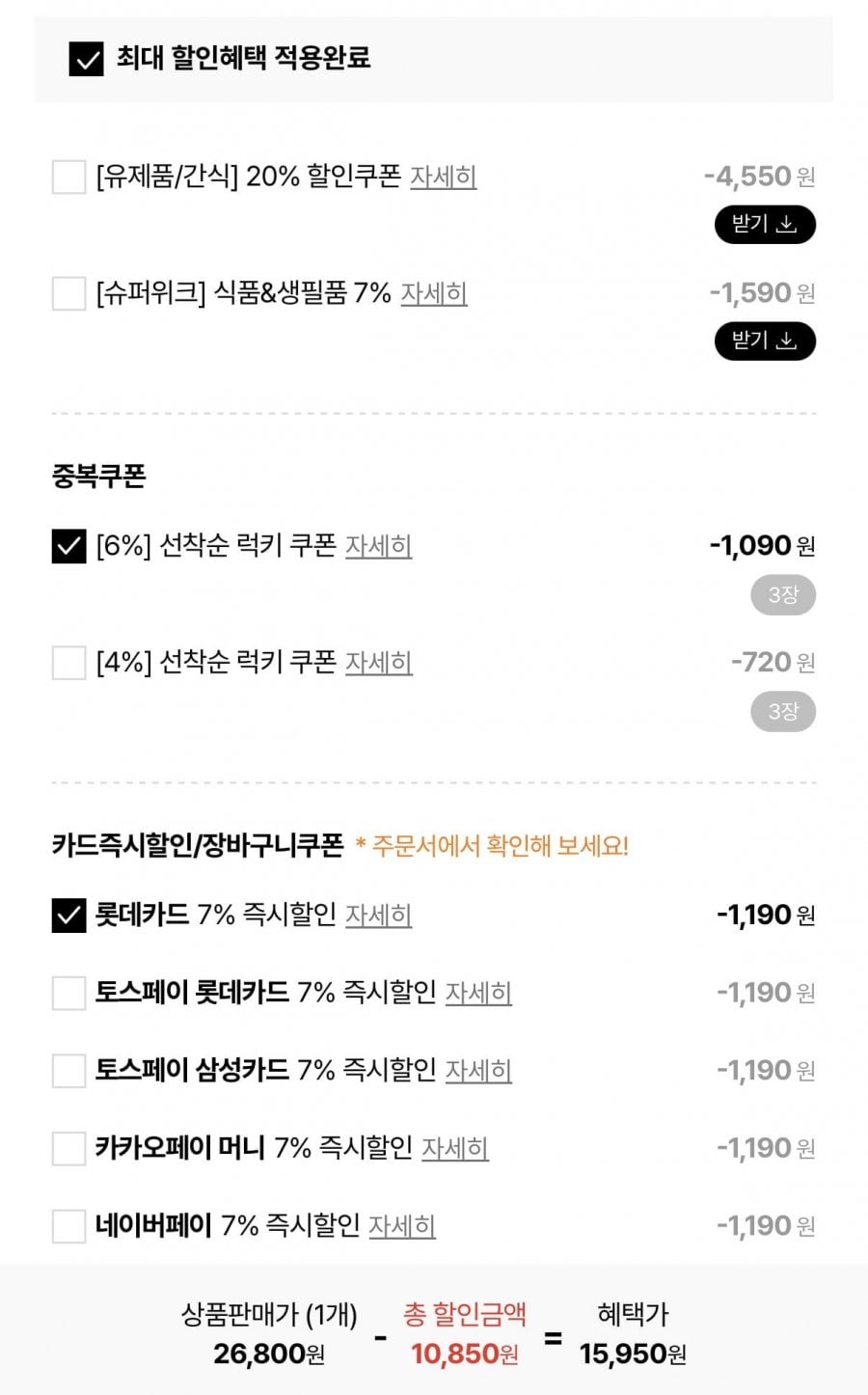868x1395 pixels.
Task: Check the [슈퍼위크] 식품&생필품 7% box
Action: pos(68,294)
